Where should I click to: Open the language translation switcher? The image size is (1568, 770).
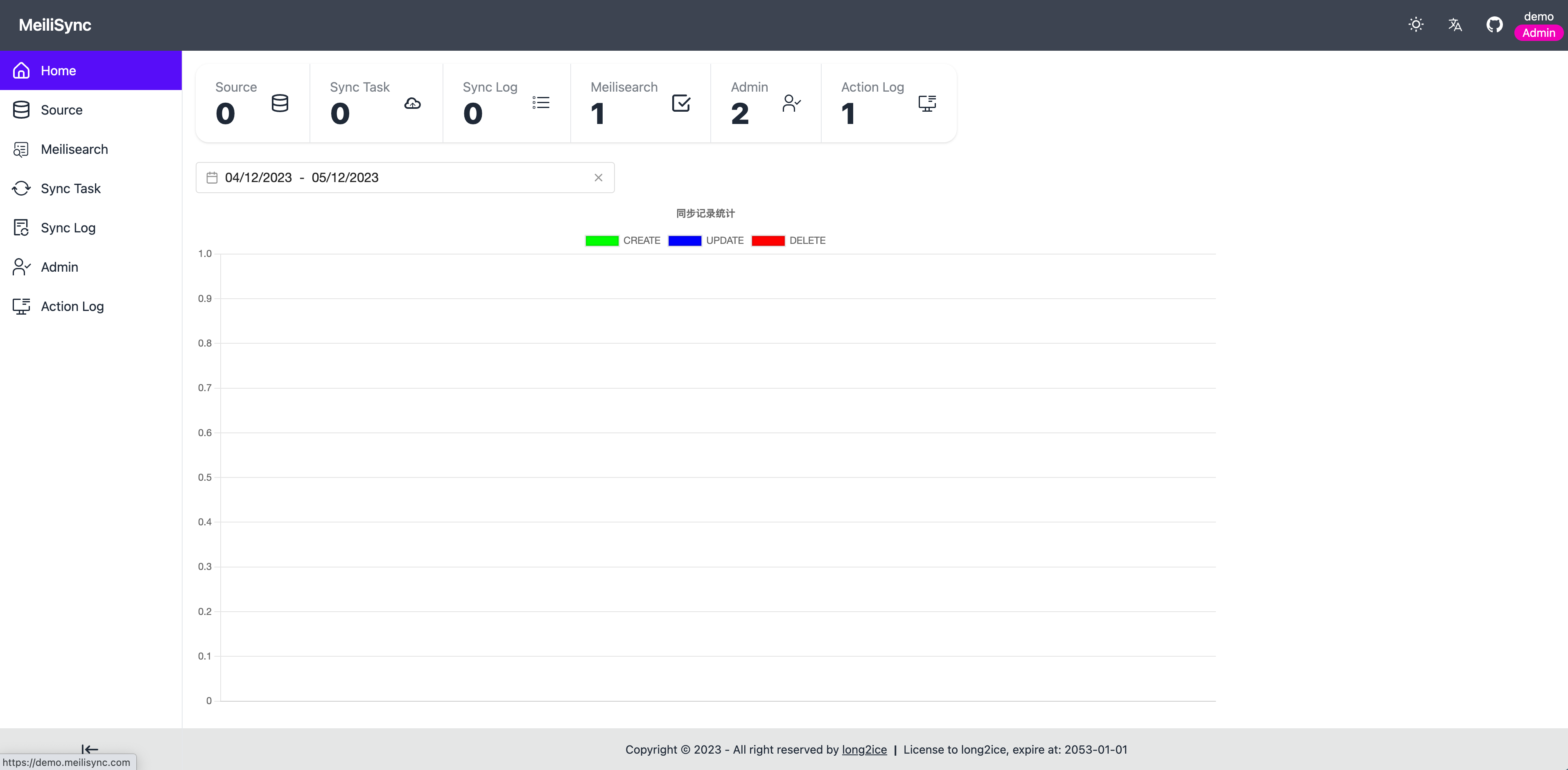[1455, 25]
